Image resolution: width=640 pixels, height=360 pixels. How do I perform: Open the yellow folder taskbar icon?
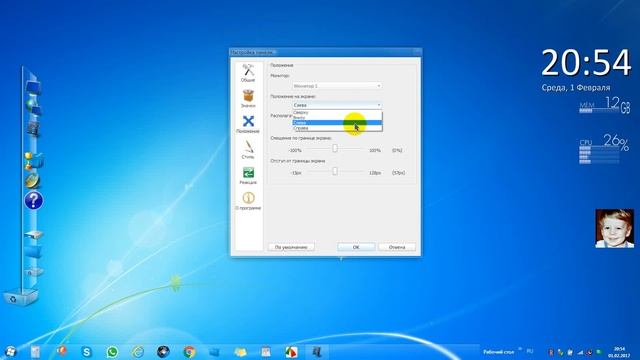coord(240,351)
